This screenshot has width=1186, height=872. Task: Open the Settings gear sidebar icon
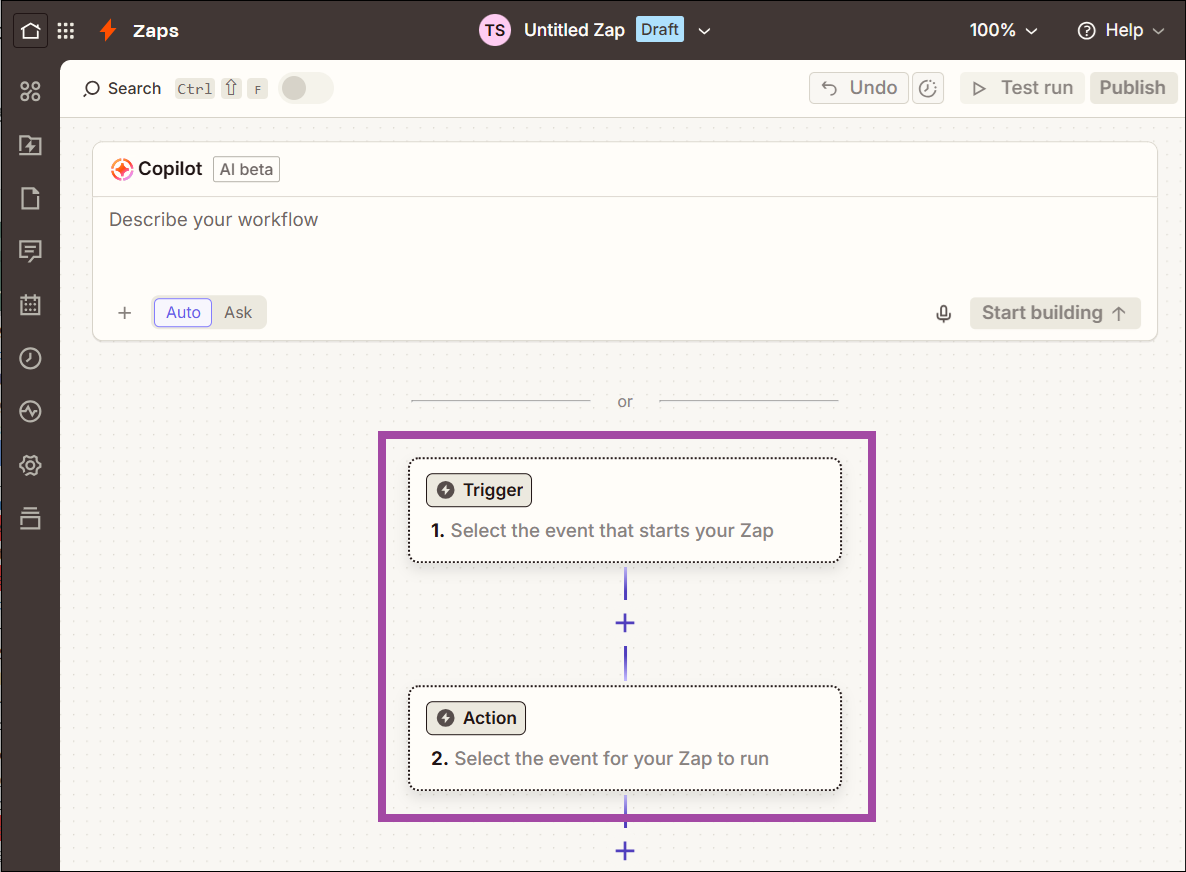point(30,465)
